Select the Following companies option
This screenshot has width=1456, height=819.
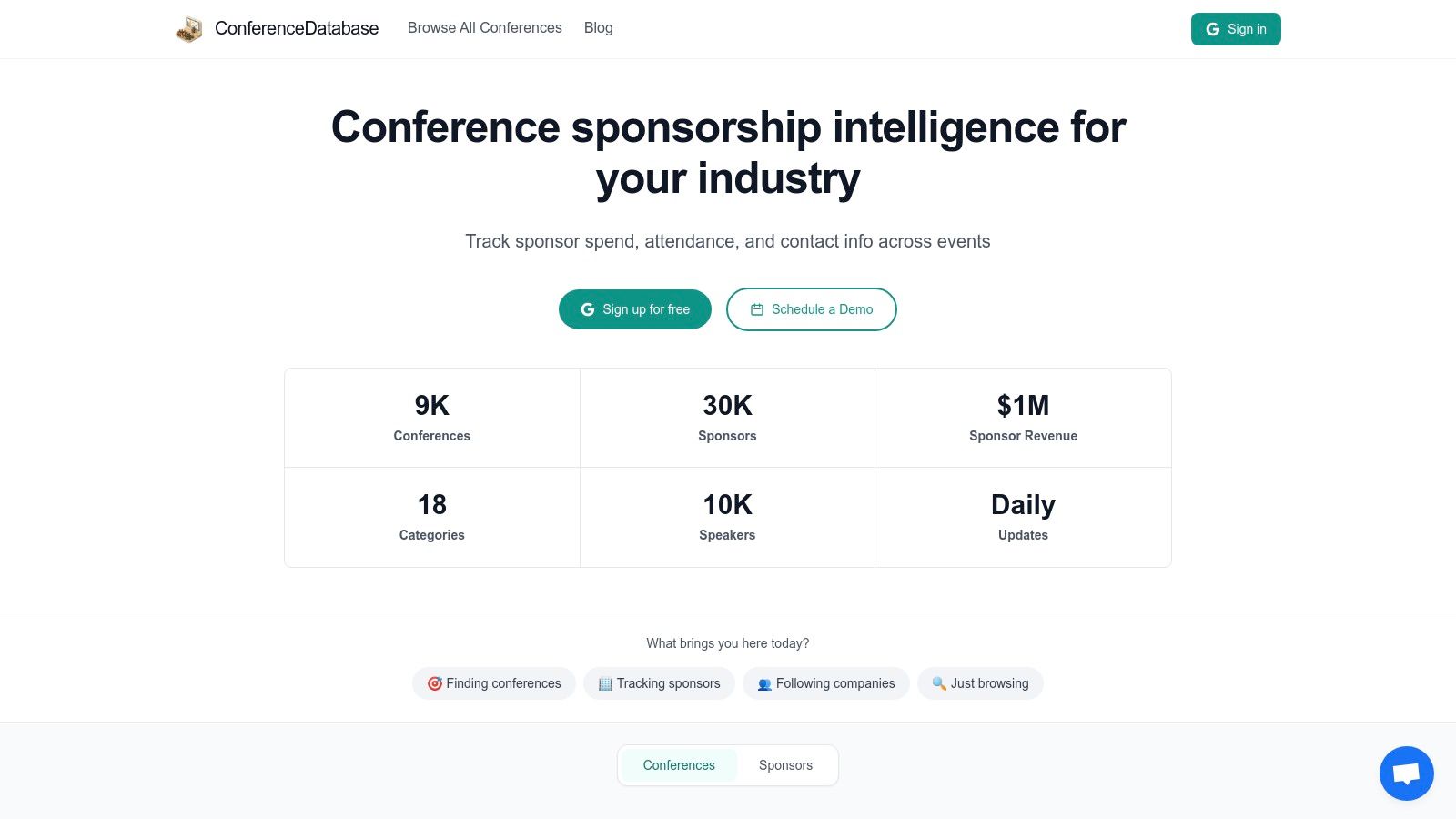(825, 683)
